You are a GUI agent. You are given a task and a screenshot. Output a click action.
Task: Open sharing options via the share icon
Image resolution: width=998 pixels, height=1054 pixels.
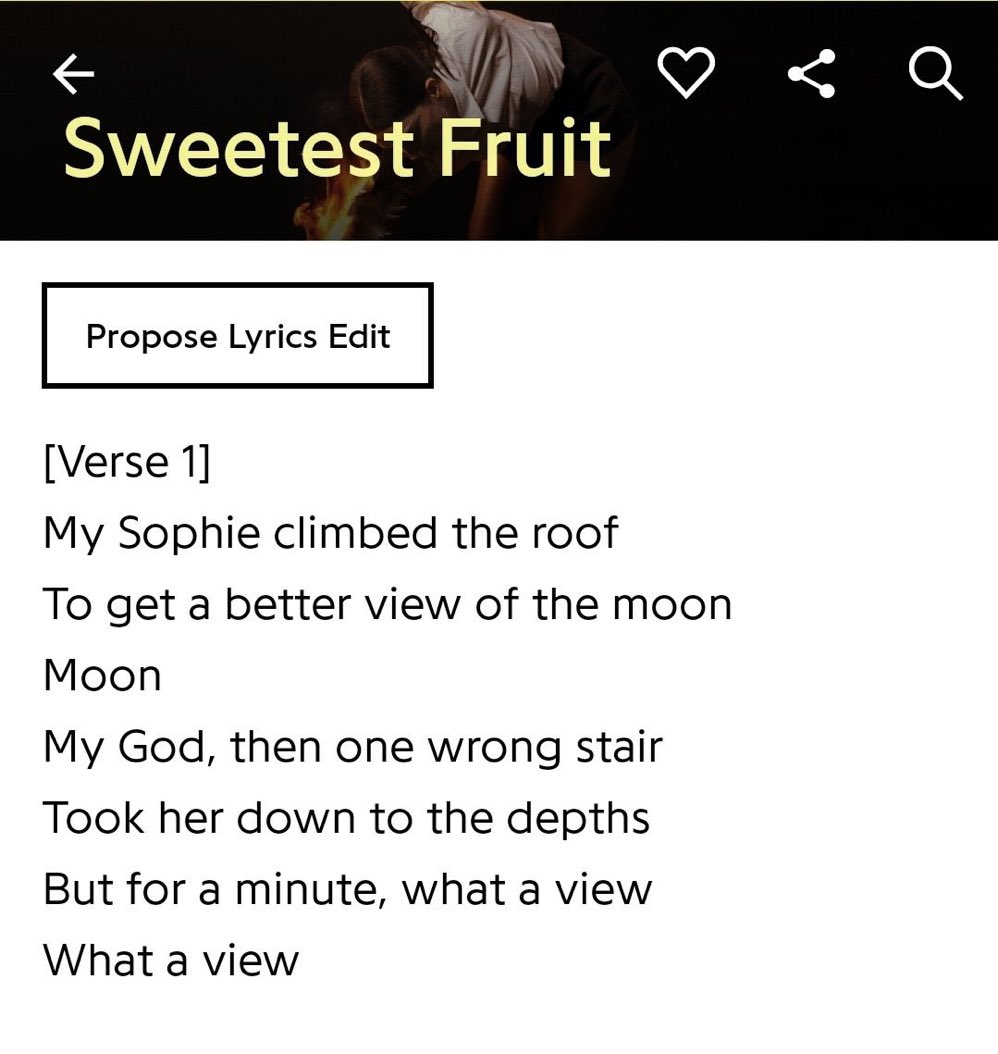812,73
